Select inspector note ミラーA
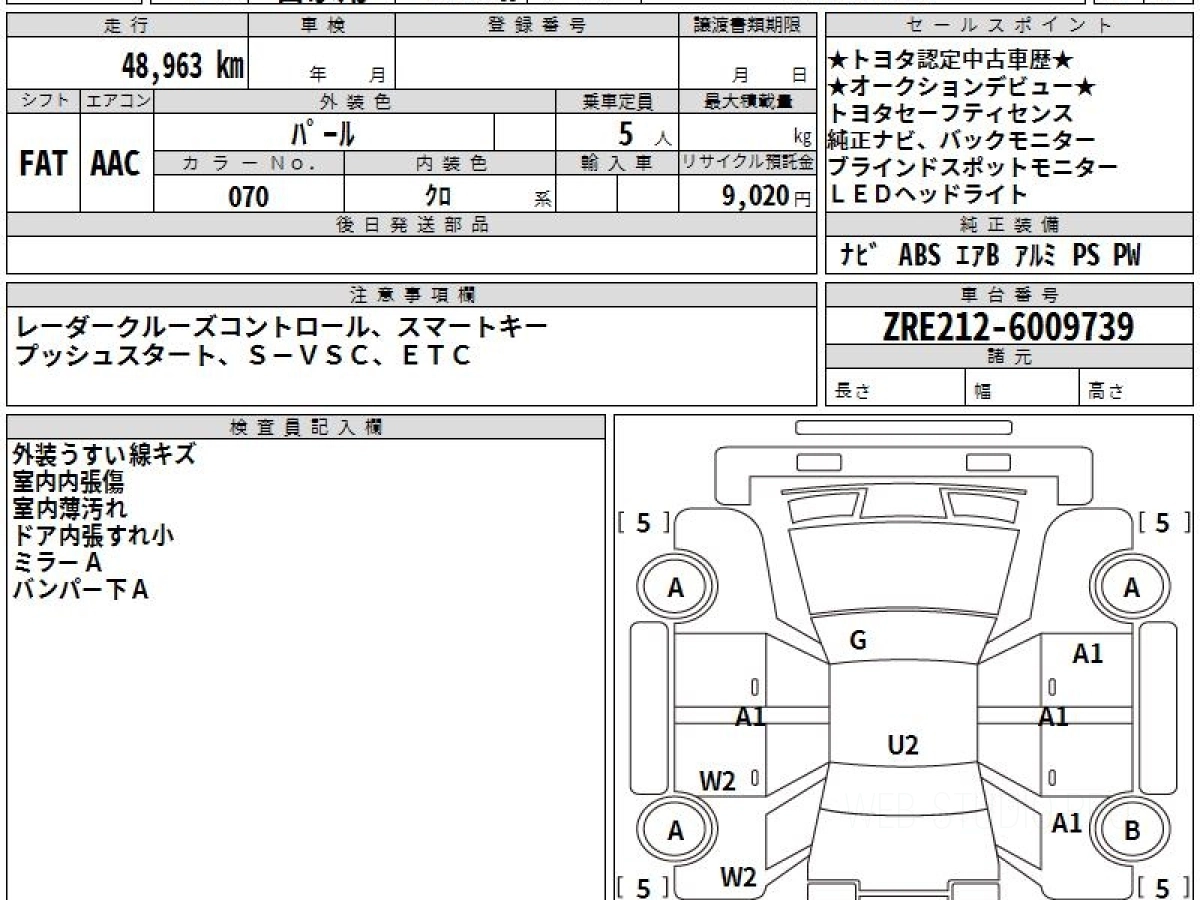The height and width of the screenshot is (900, 1200). (x=58, y=563)
